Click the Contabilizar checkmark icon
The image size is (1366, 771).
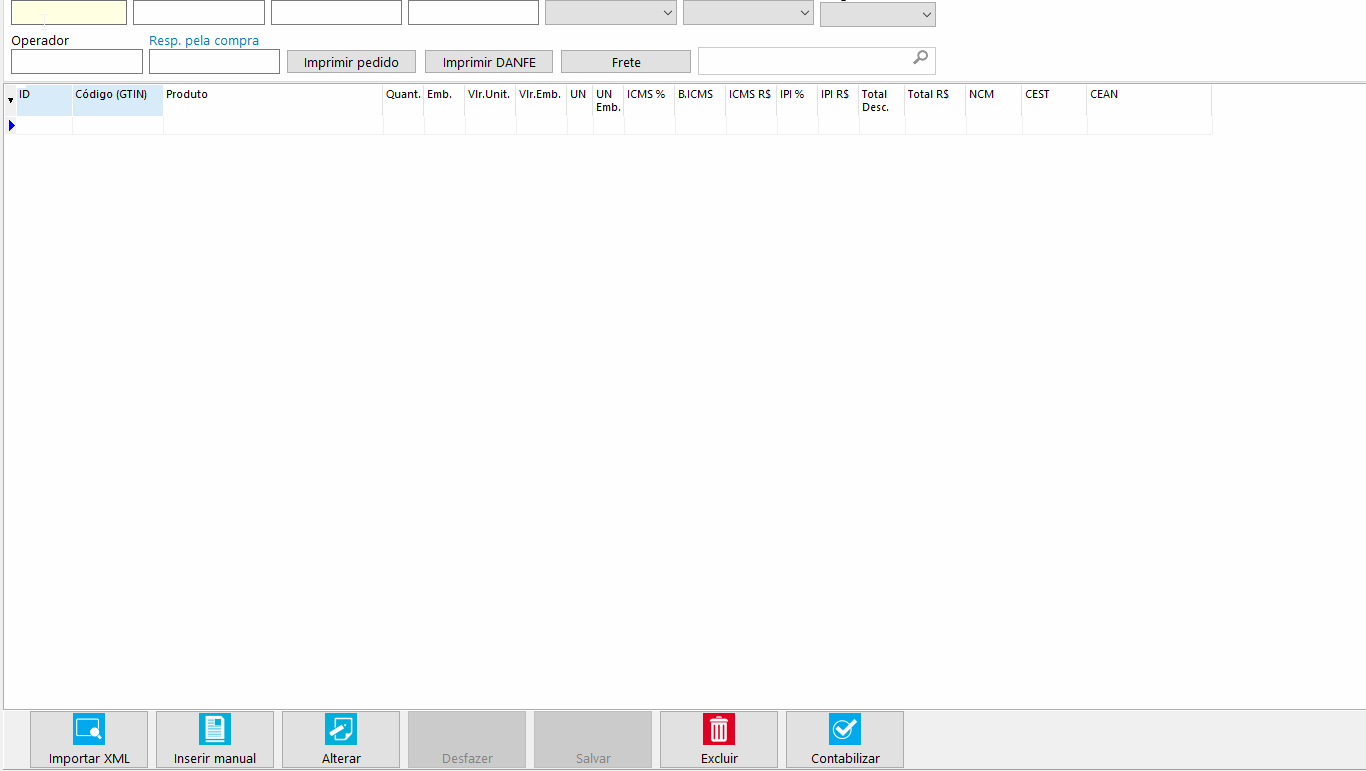[x=845, y=729]
